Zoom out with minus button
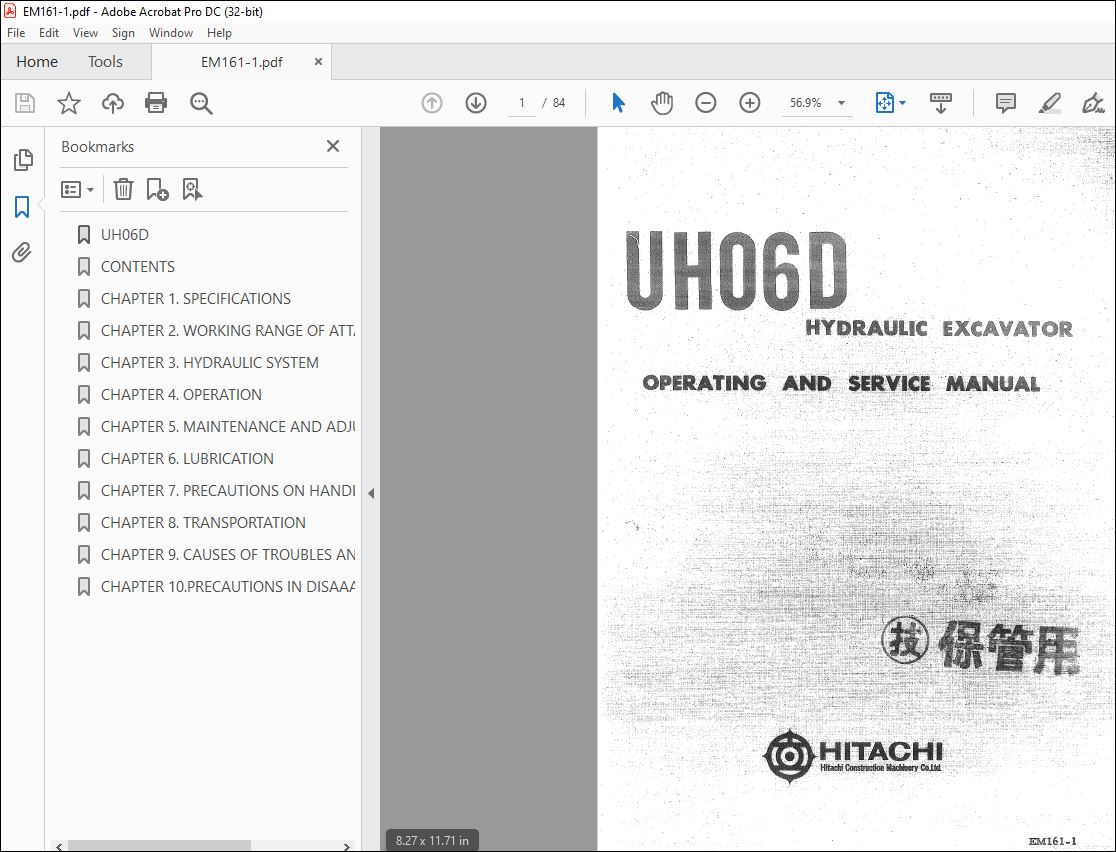The height and width of the screenshot is (852, 1116). [705, 103]
